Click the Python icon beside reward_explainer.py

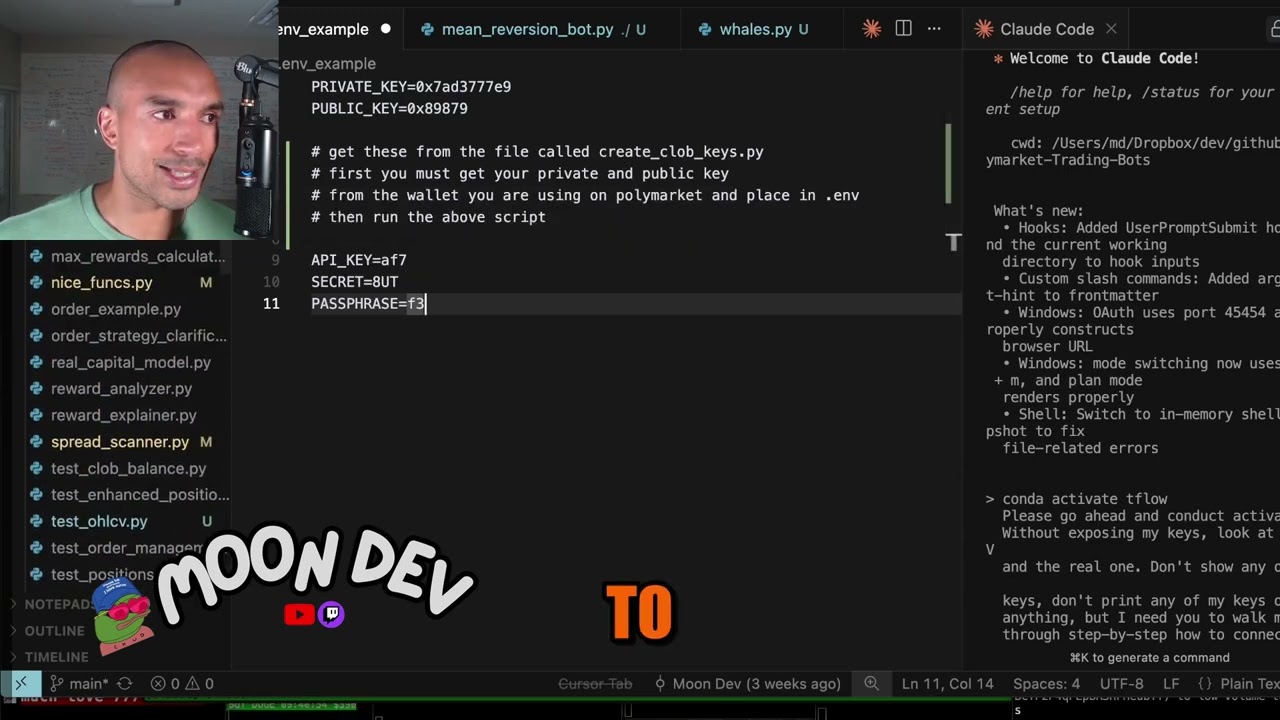[36, 415]
